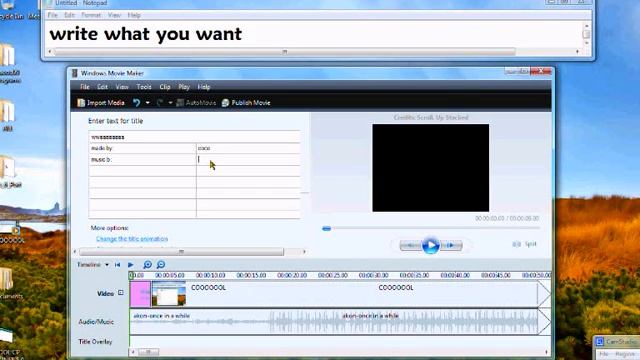Click the Title Overlay track label
The height and width of the screenshot is (360, 640).
point(95,342)
